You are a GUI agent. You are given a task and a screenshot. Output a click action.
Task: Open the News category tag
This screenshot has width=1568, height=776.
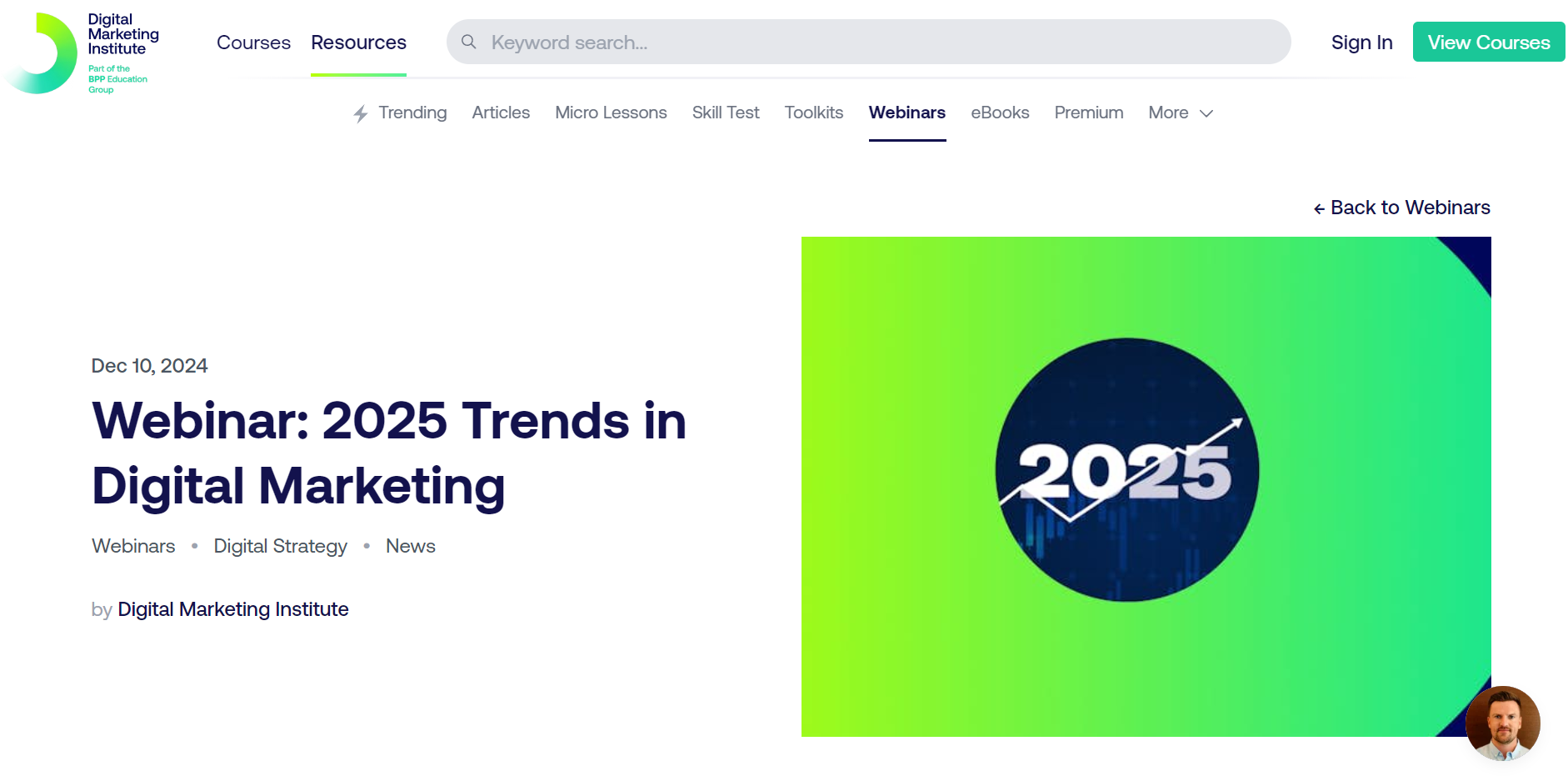pos(411,546)
